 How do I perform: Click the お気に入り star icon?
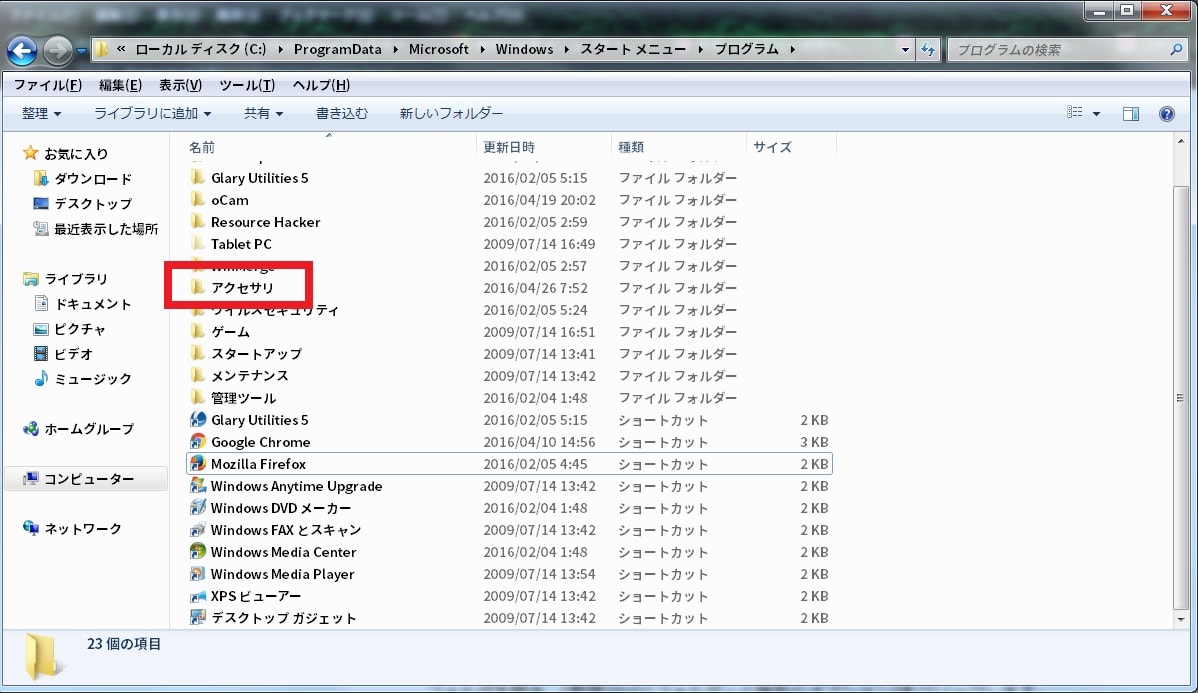click(31, 154)
